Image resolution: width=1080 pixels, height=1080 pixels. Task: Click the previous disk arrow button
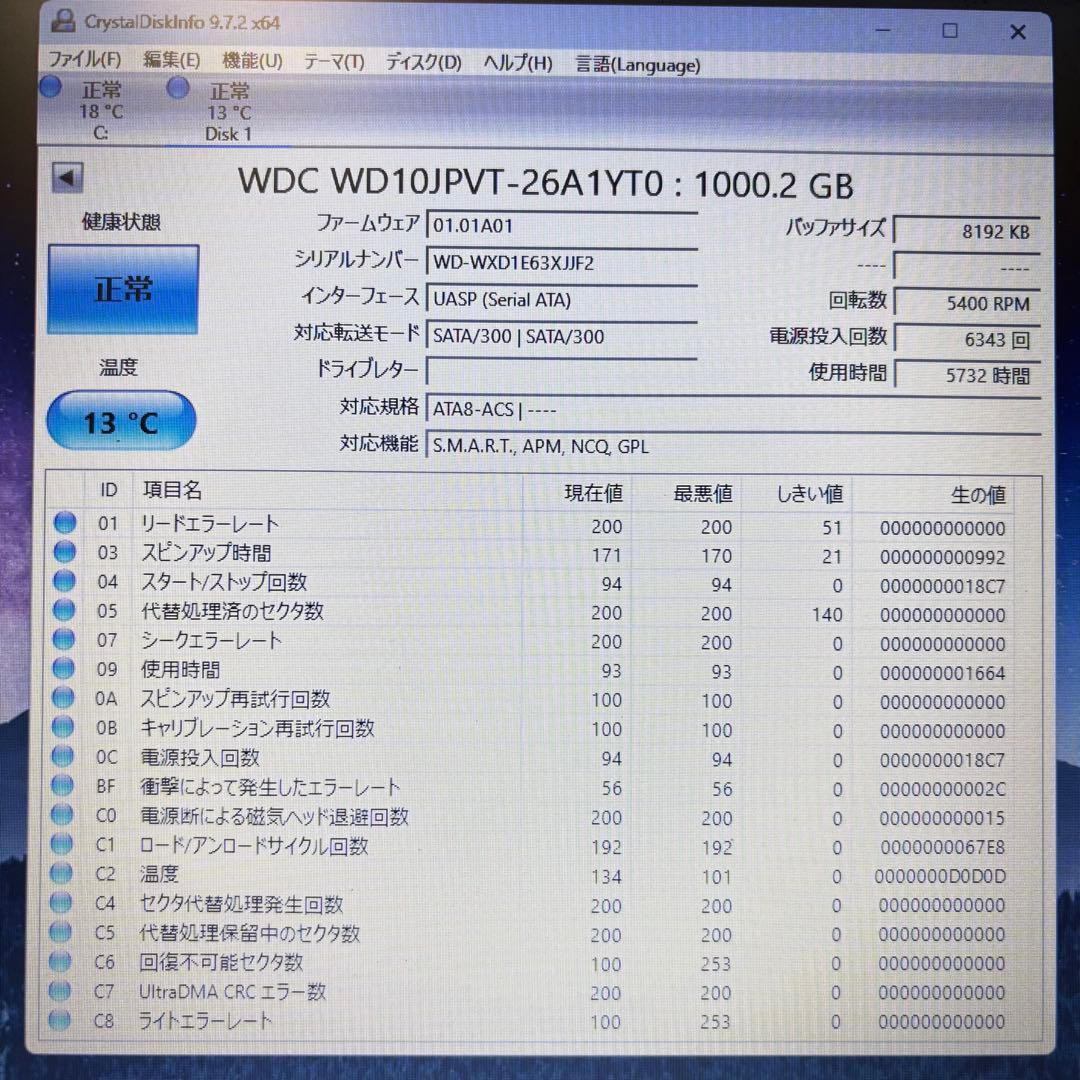point(68,178)
